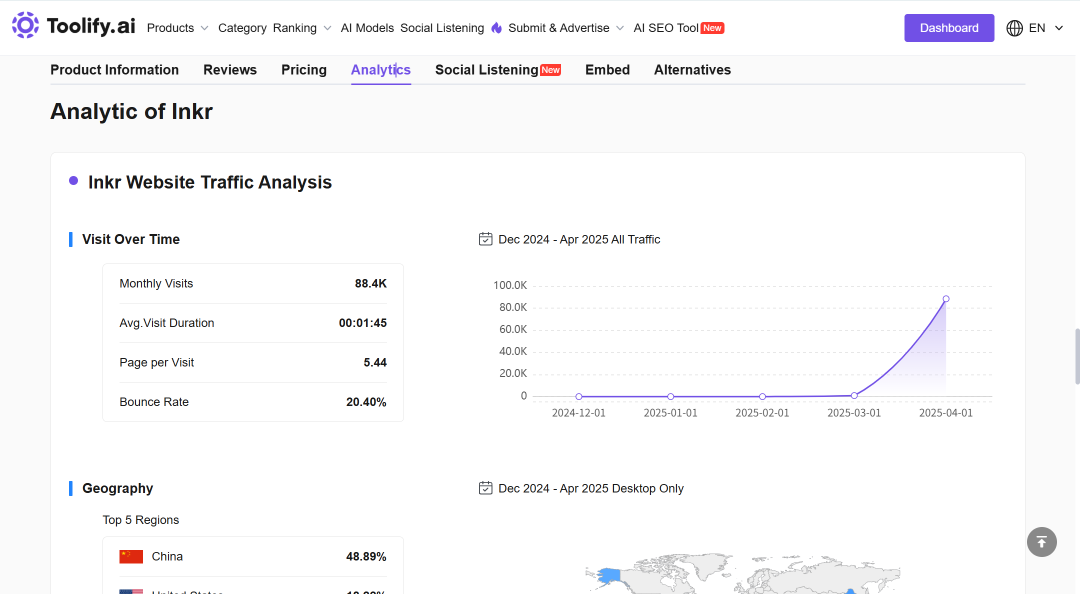
Task: Click the China flag icon
Action: (131, 557)
